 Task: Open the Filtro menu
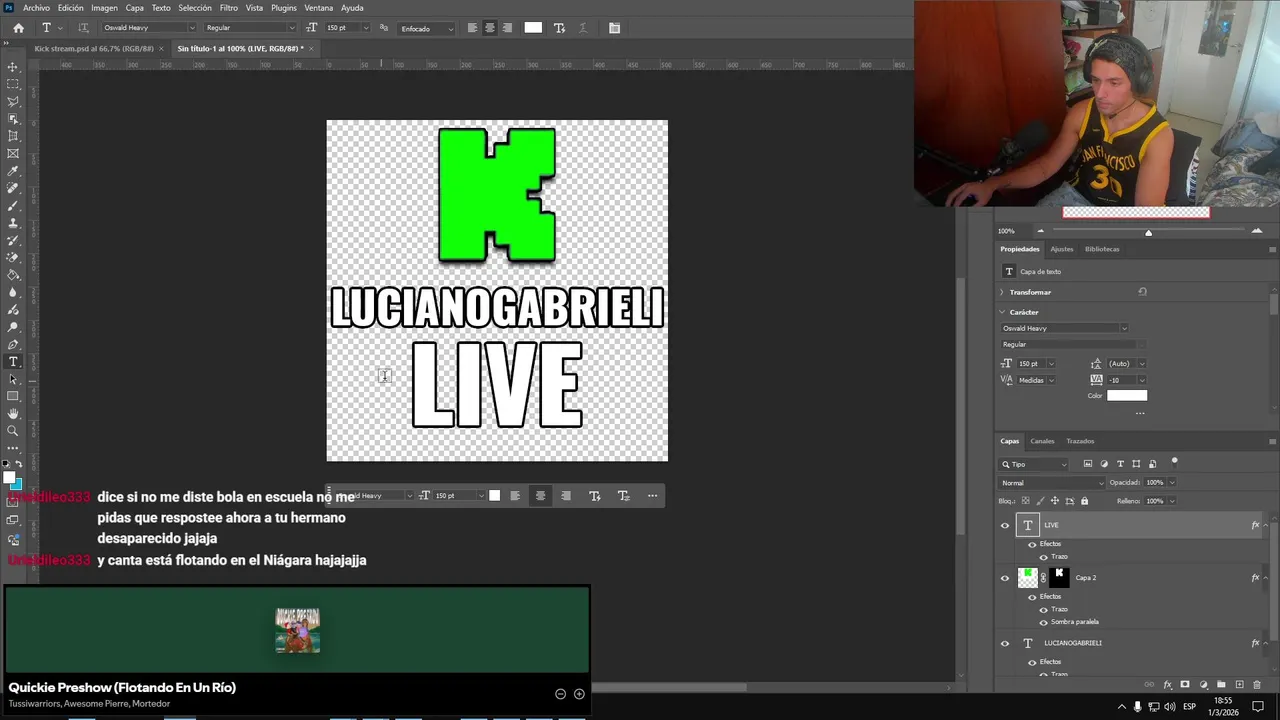pyautogui.click(x=229, y=8)
